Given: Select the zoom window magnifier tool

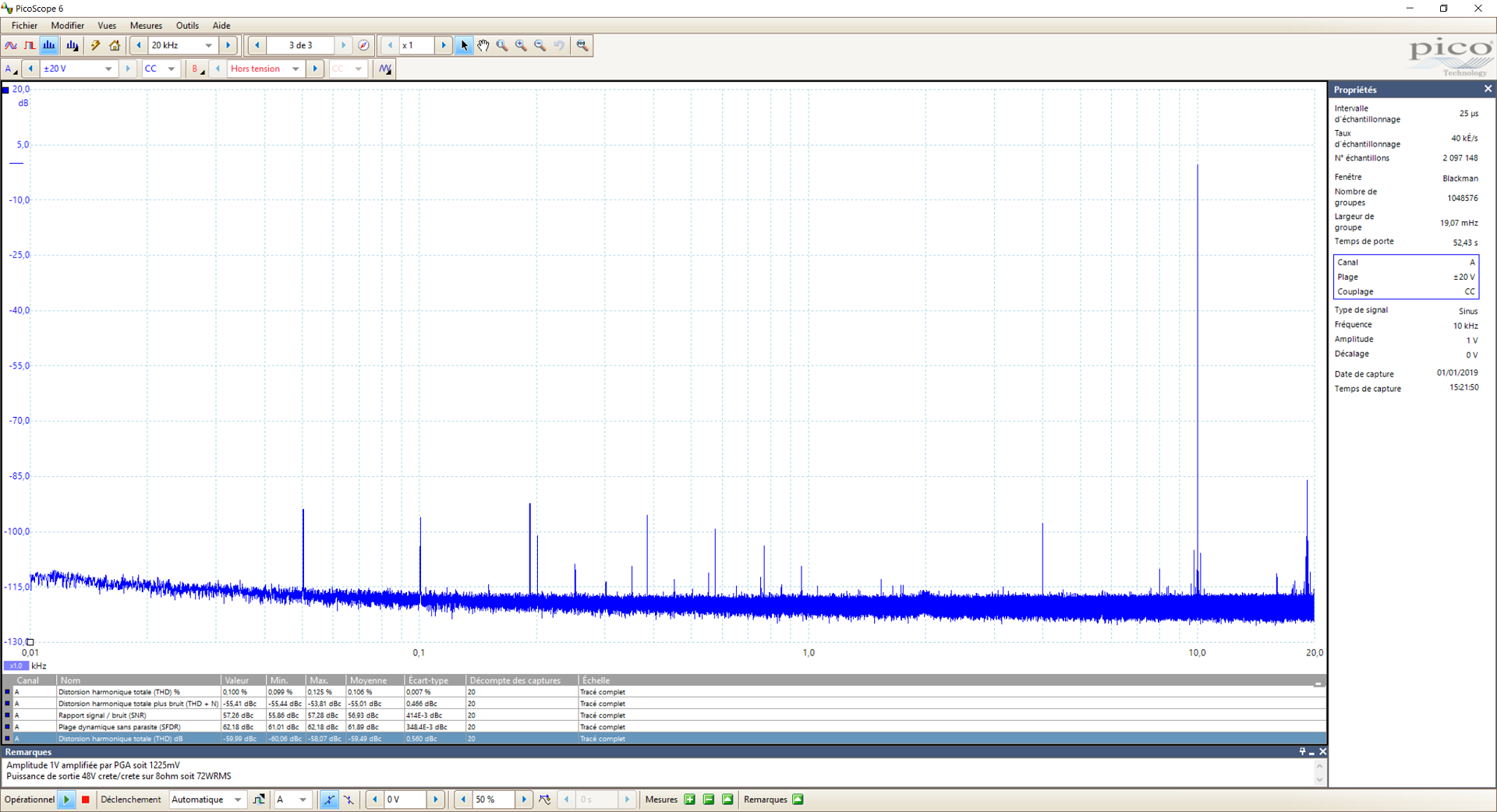Looking at the screenshot, I should point(502,45).
